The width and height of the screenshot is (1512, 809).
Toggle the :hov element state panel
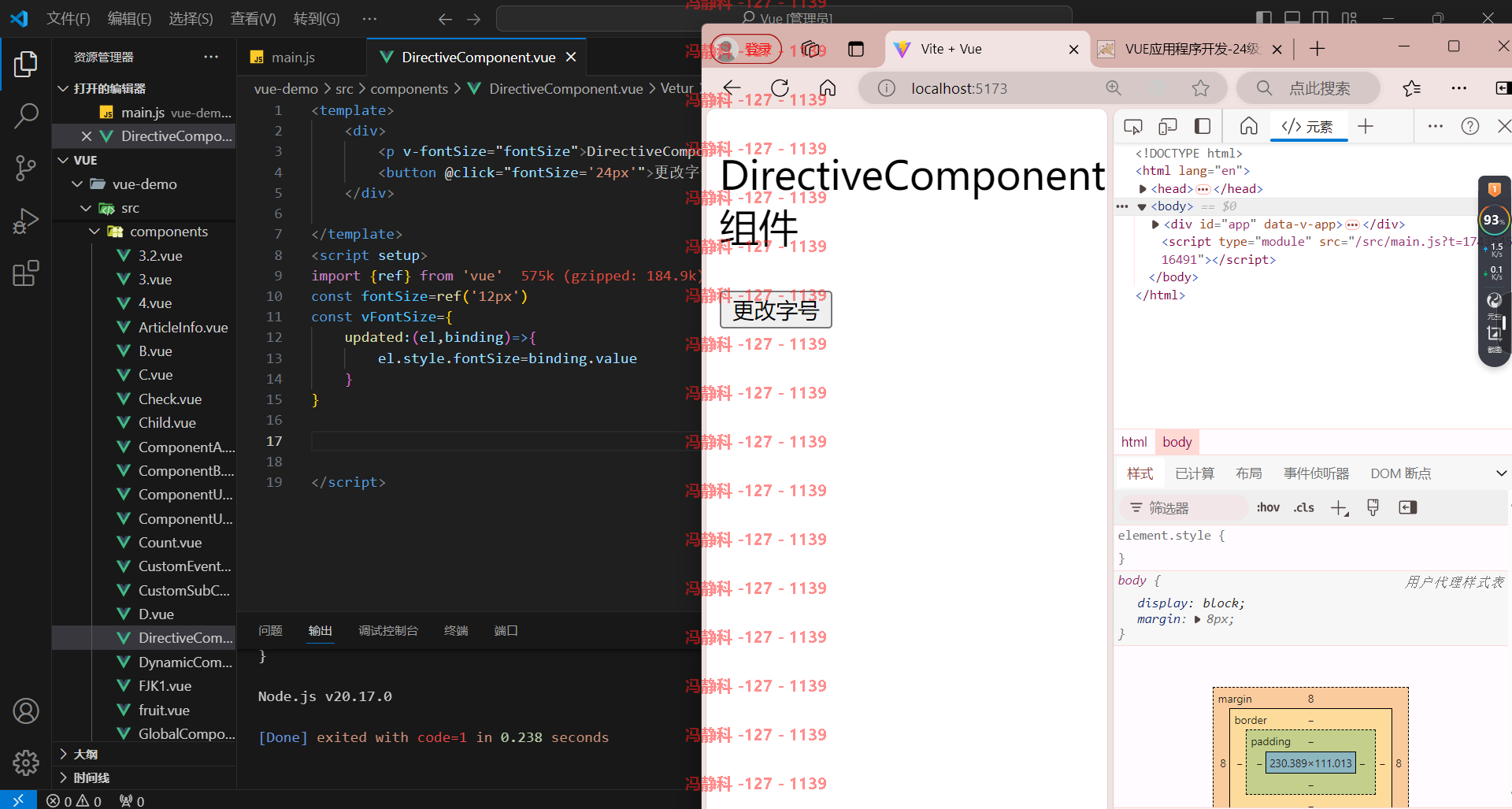coord(1268,508)
